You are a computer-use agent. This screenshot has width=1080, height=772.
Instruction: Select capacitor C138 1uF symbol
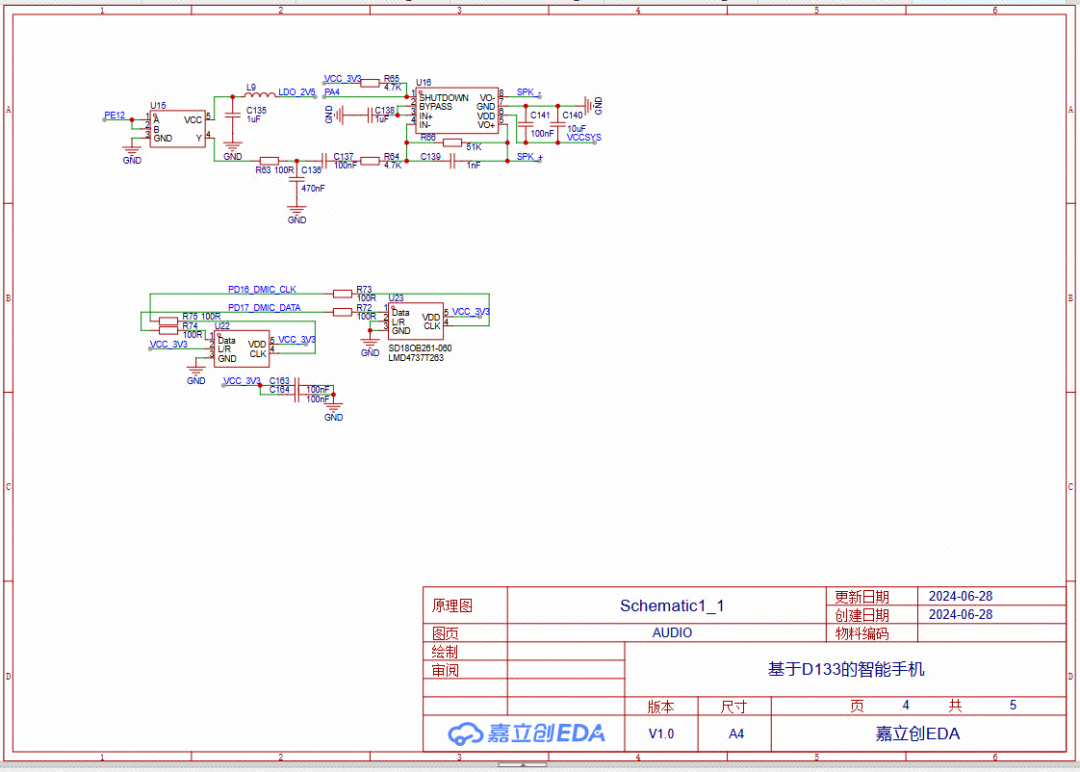(x=370, y=114)
